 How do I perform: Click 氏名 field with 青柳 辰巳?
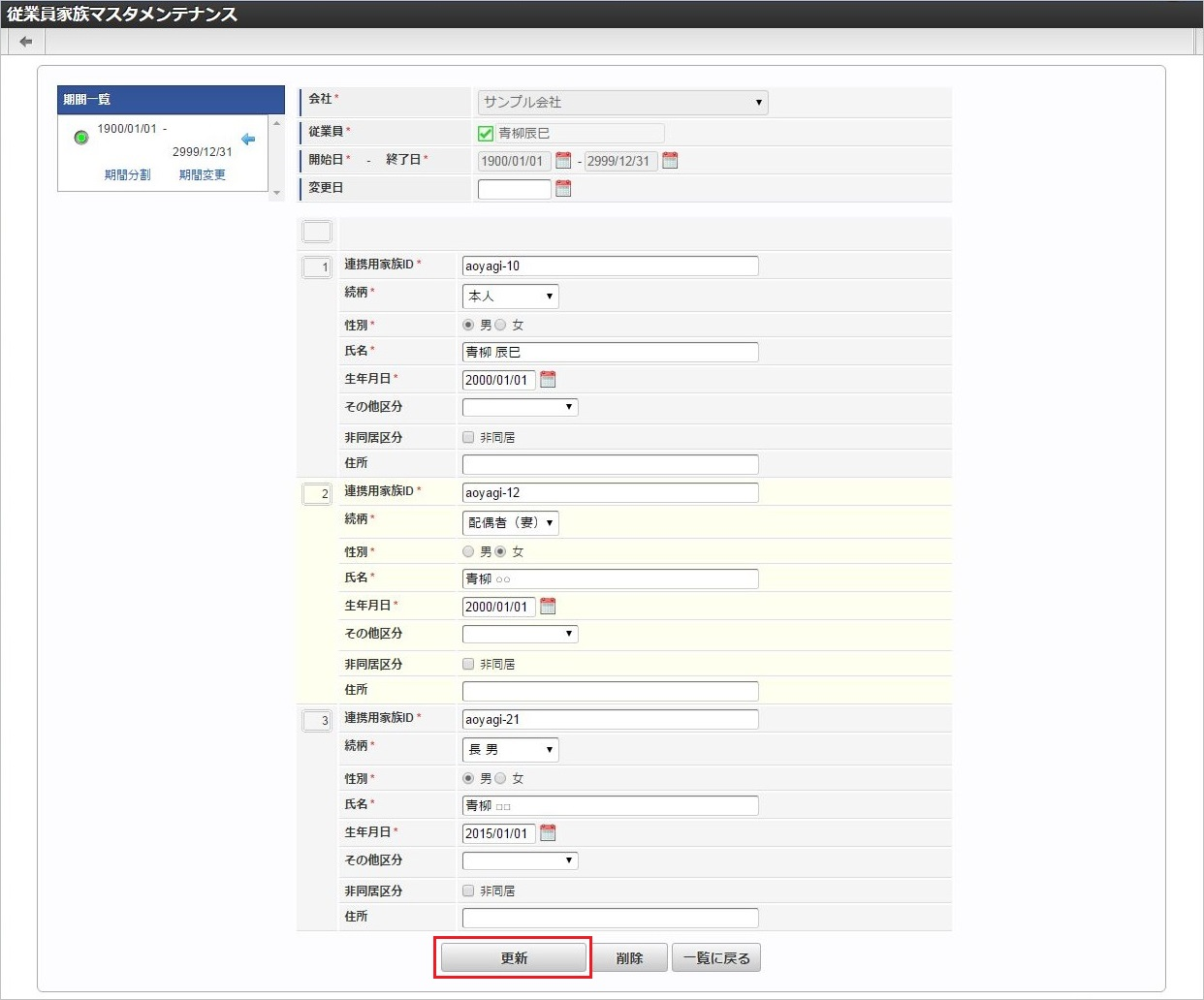(x=611, y=352)
